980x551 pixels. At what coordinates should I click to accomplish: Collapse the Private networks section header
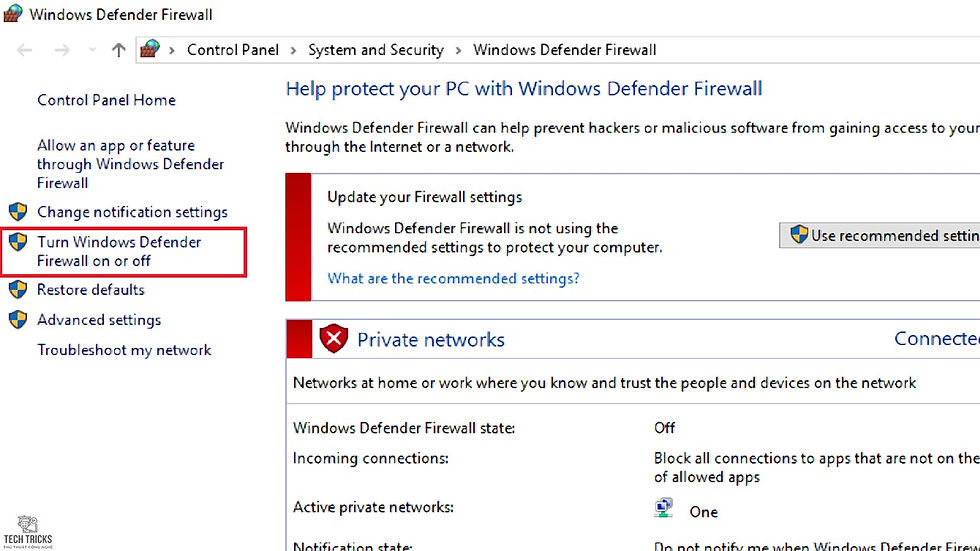(x=633, y=339)
